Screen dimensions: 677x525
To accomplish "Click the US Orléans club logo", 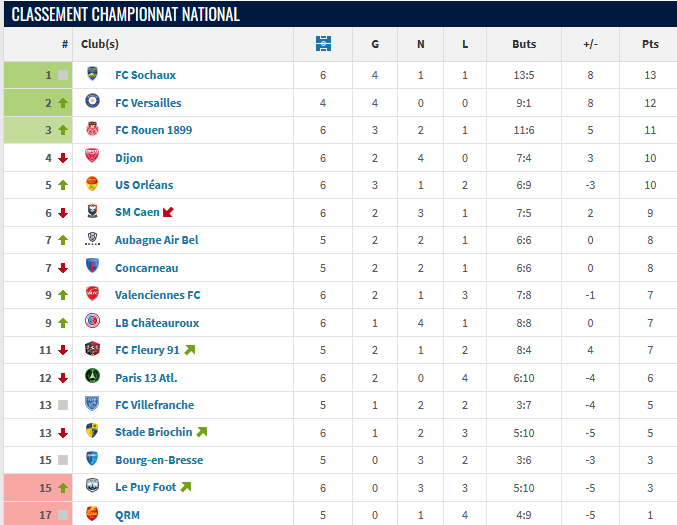I will [92, 185].
